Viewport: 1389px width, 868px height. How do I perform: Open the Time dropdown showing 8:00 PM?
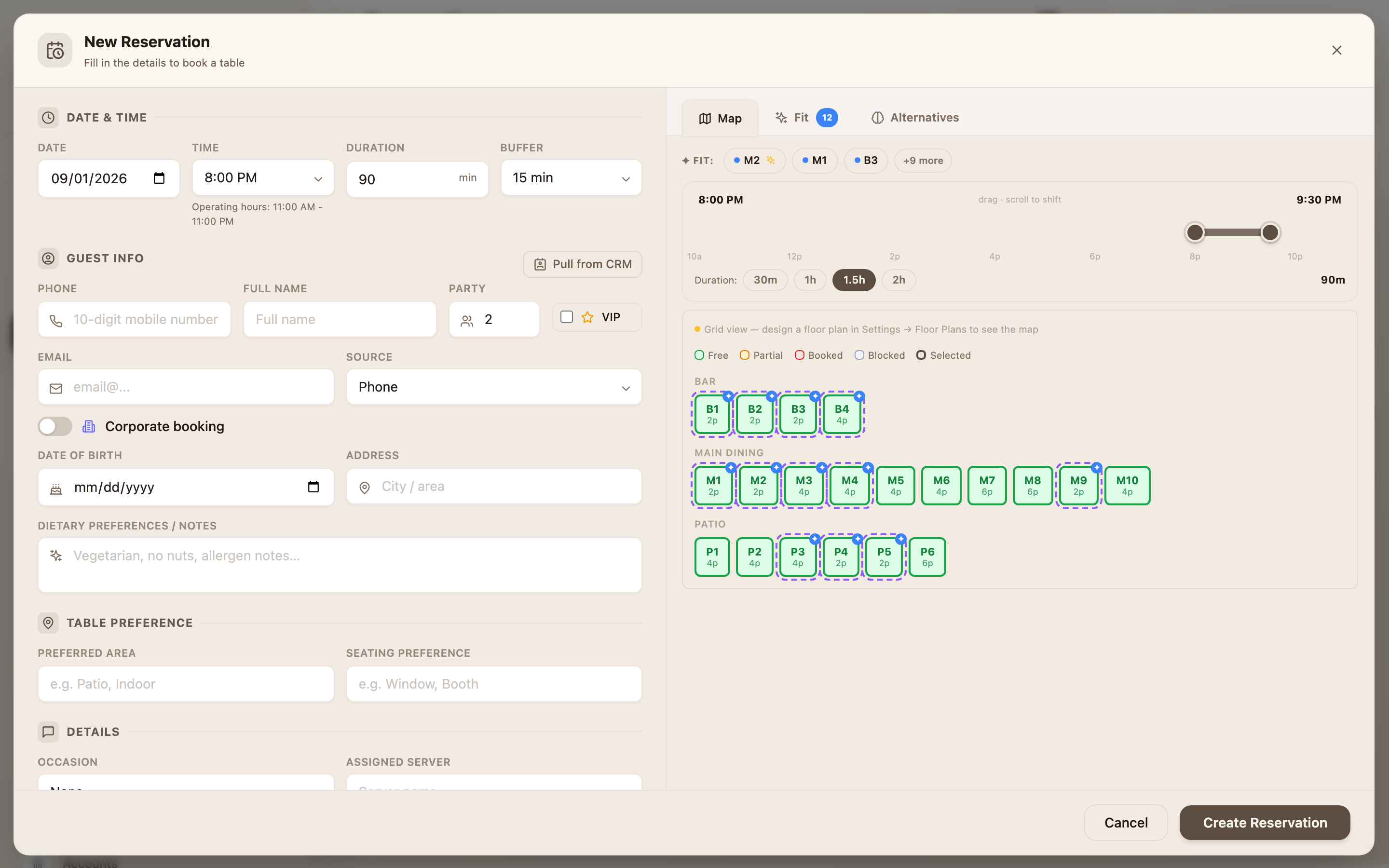[x=263, y=178]
